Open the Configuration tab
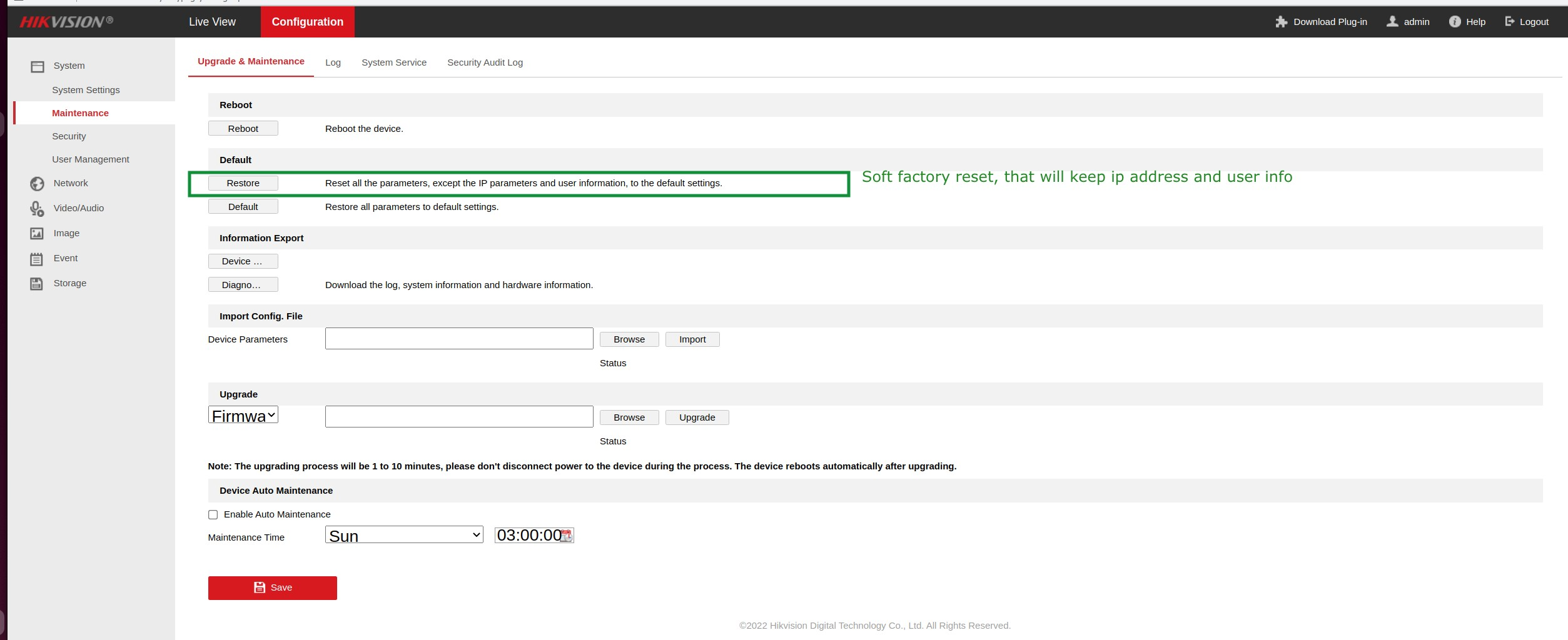The height and width of the screenshot is (640, 1568). click(307, 22)
